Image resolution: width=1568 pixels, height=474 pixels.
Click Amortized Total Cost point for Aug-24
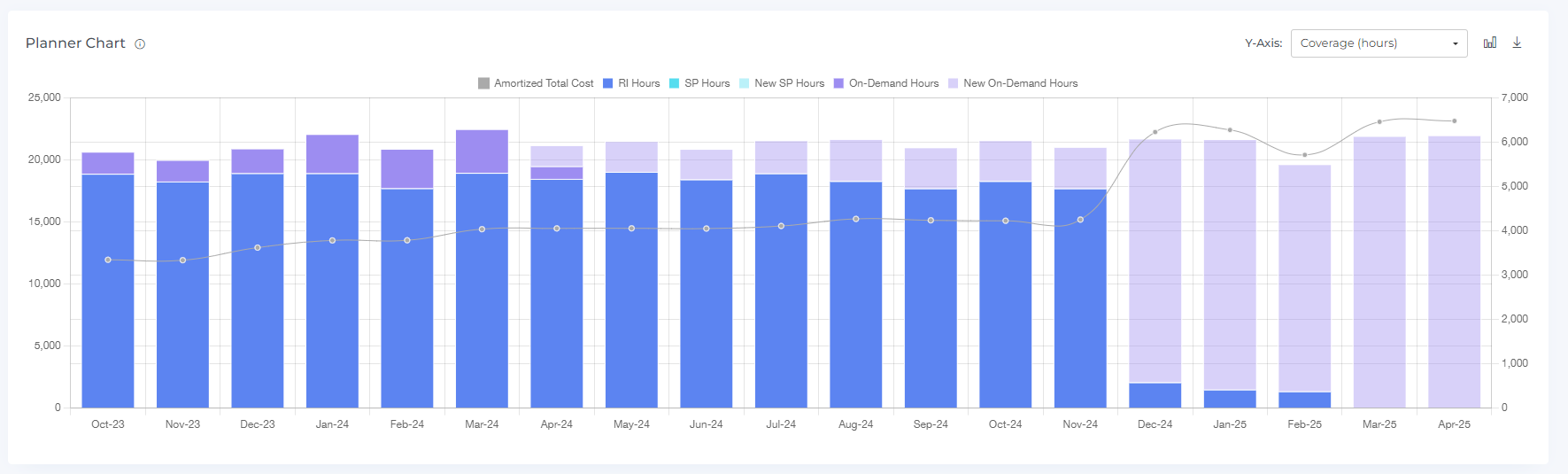click(856, 219)
